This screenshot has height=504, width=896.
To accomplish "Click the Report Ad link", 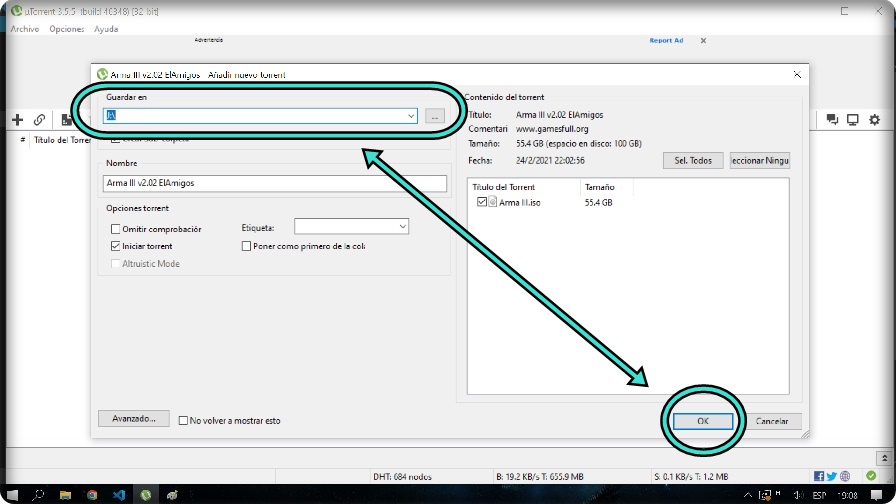I will tap(666, 41).
